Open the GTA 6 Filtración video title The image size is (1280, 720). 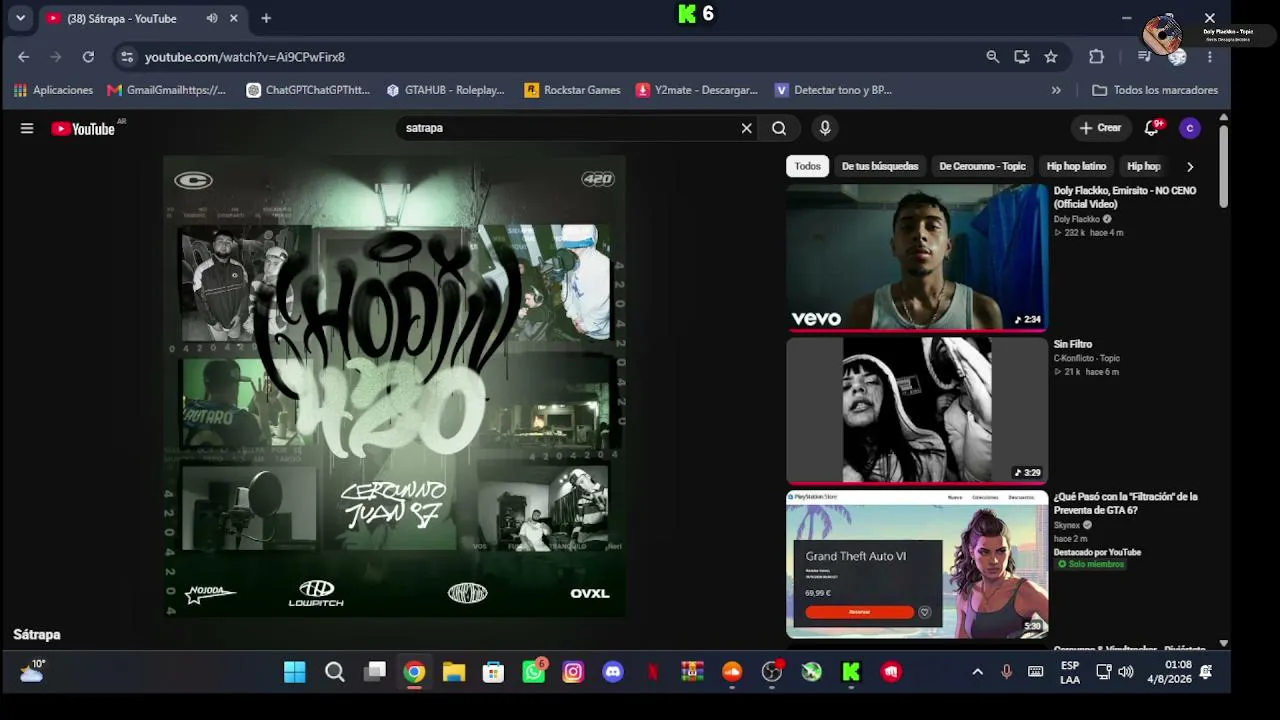1125,503
